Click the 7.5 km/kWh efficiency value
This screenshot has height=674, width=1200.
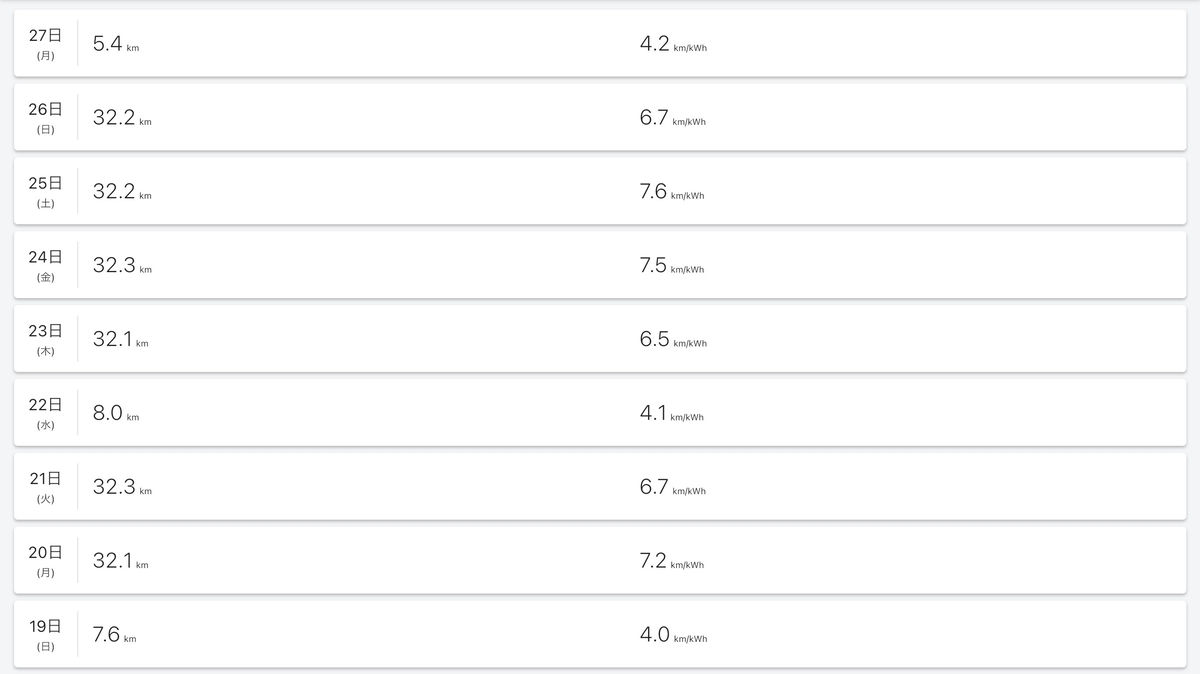[672, 266]
